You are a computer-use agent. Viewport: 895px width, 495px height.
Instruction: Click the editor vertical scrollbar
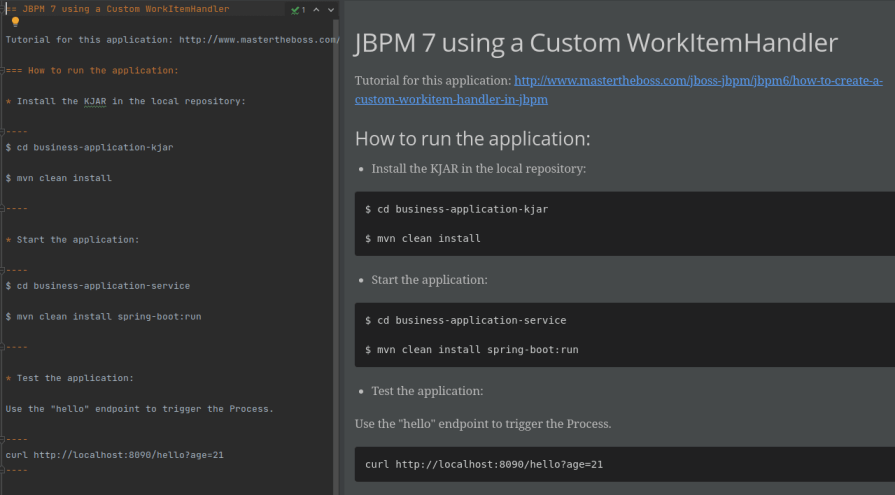coord(336,257)
